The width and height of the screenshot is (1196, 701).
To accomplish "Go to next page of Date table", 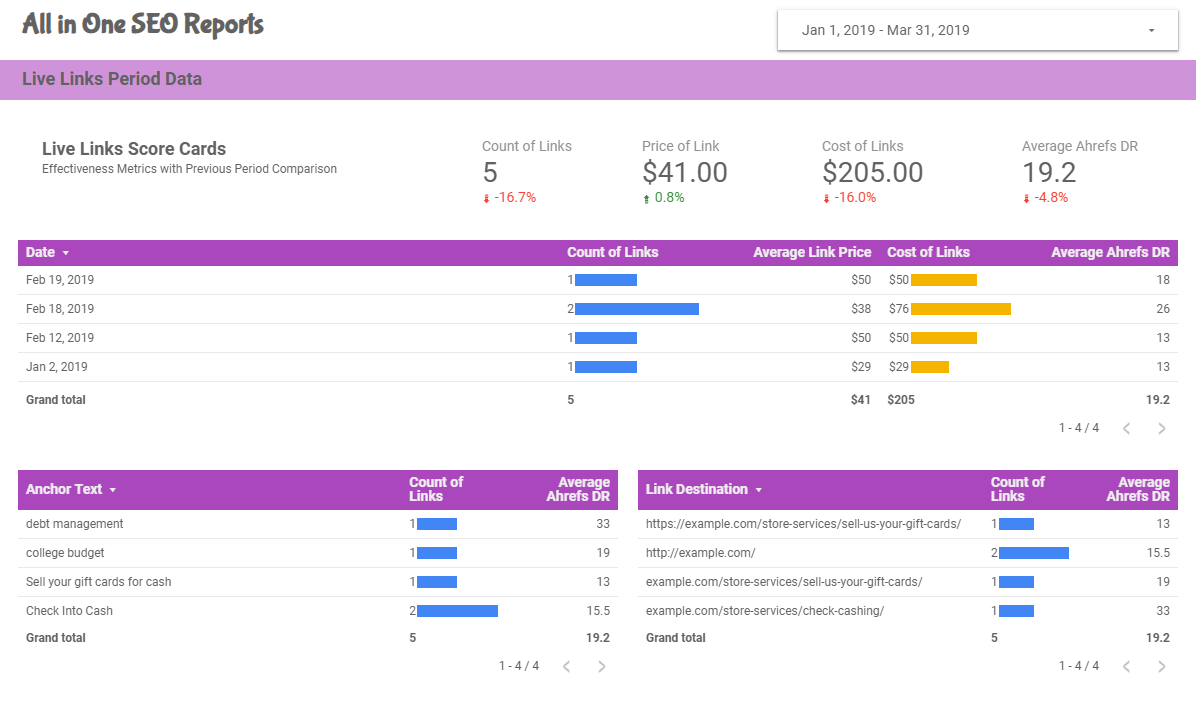I will pos(1162,429).
